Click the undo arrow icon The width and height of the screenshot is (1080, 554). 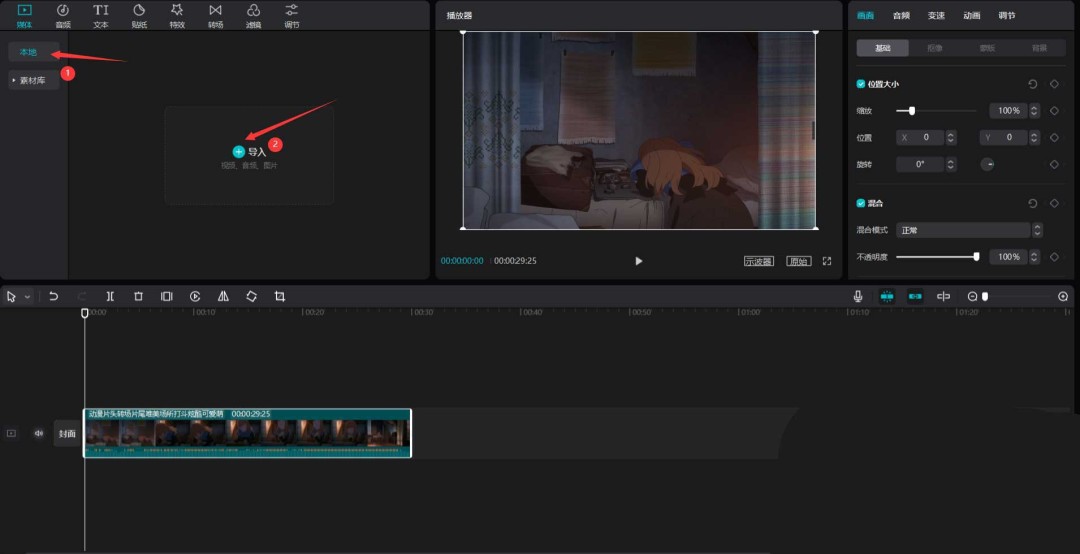coord(54,297)
